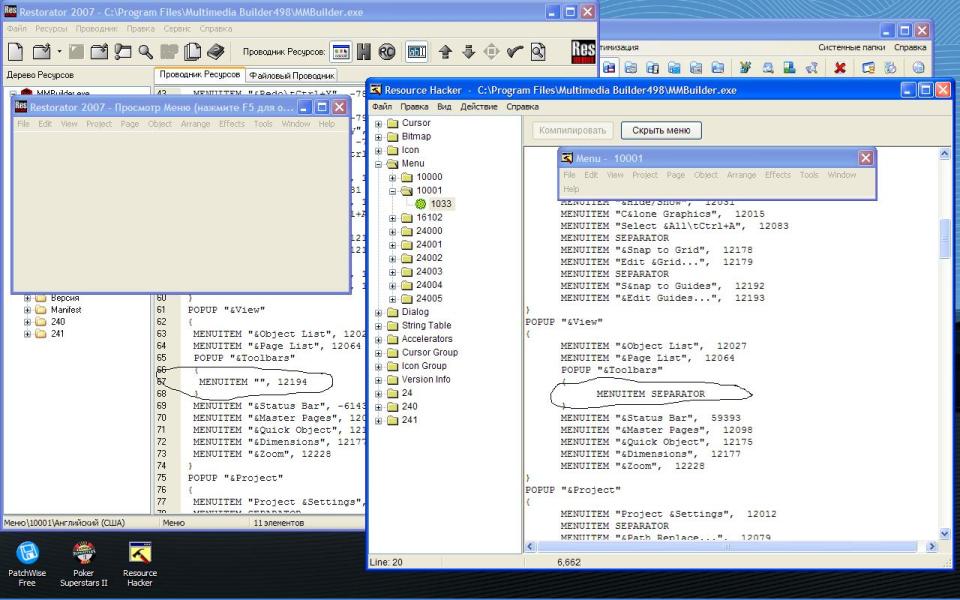The image size is (960, 600).
Task: Select the 24003 menu folder
Action: point(429,271)
